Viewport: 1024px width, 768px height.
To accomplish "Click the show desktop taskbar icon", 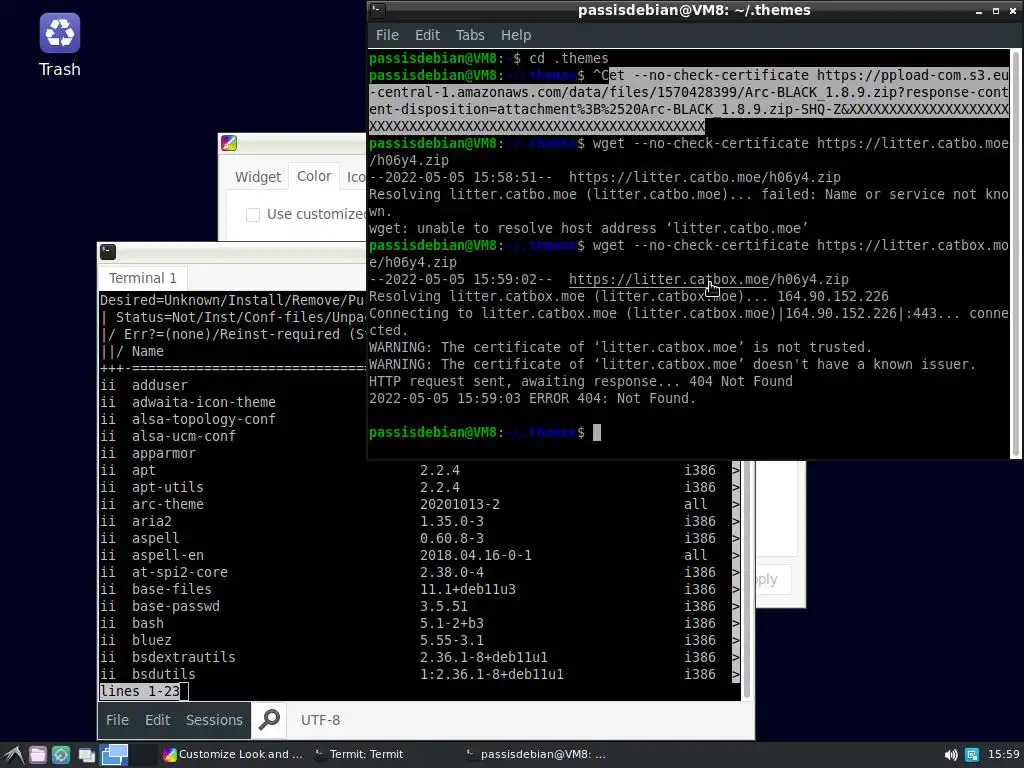I will pyautogui.click(x=86, y=755).
